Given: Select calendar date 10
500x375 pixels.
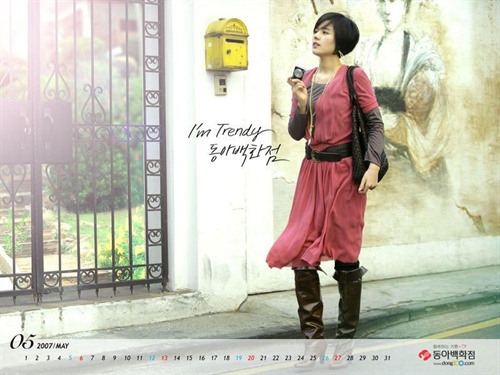Looking at the screenshot, I should click(x=127, y=358).
